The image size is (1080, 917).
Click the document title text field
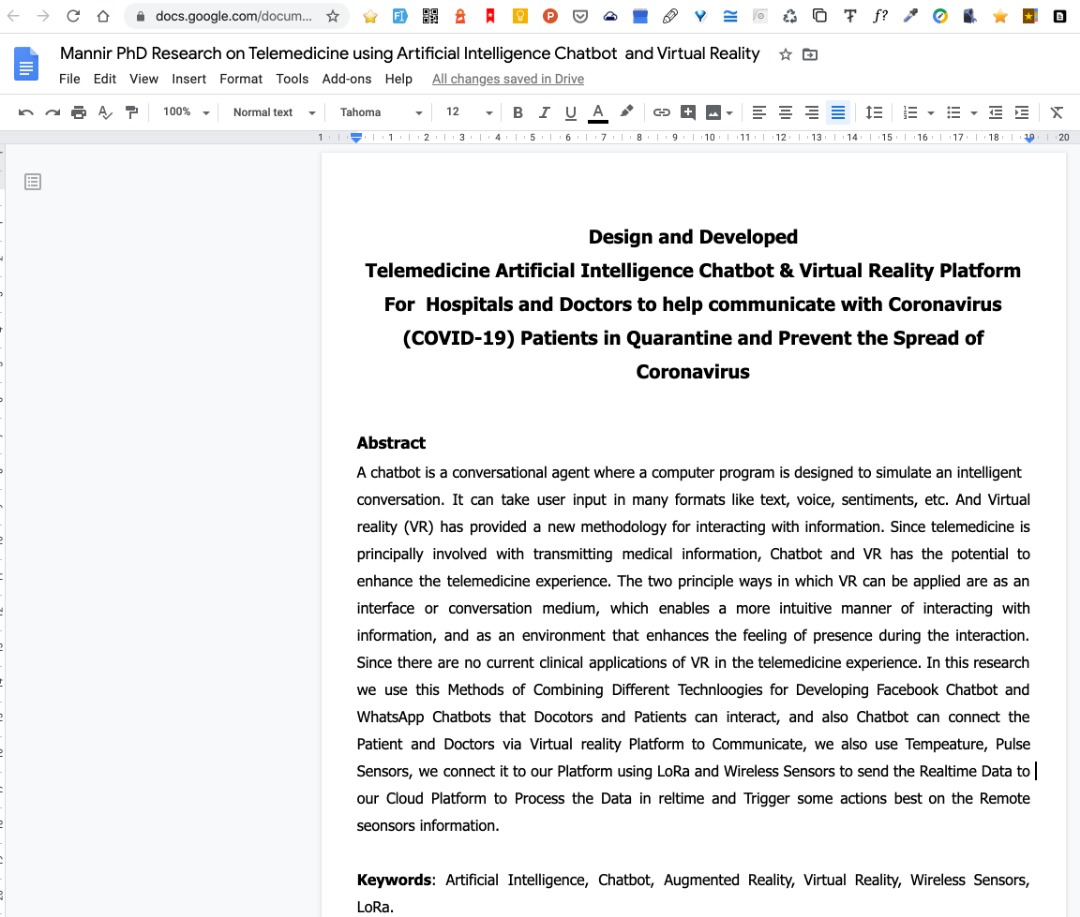[410, 54]
